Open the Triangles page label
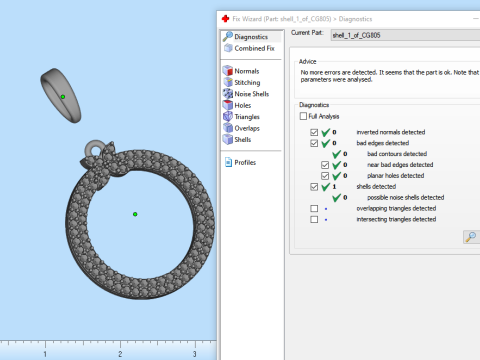 tap(247, 117)
